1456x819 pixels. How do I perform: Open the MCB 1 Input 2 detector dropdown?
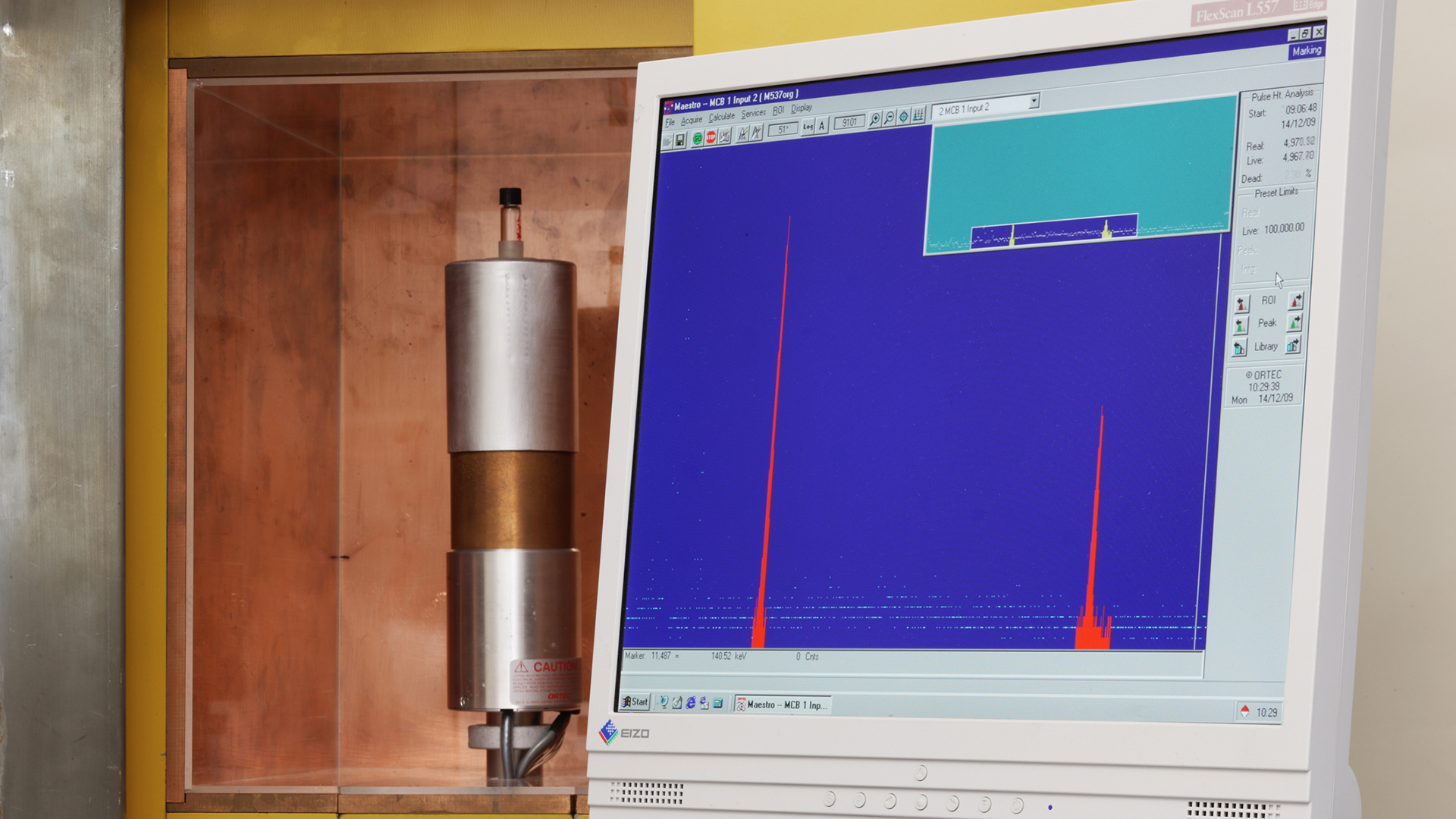[1033, 102]
